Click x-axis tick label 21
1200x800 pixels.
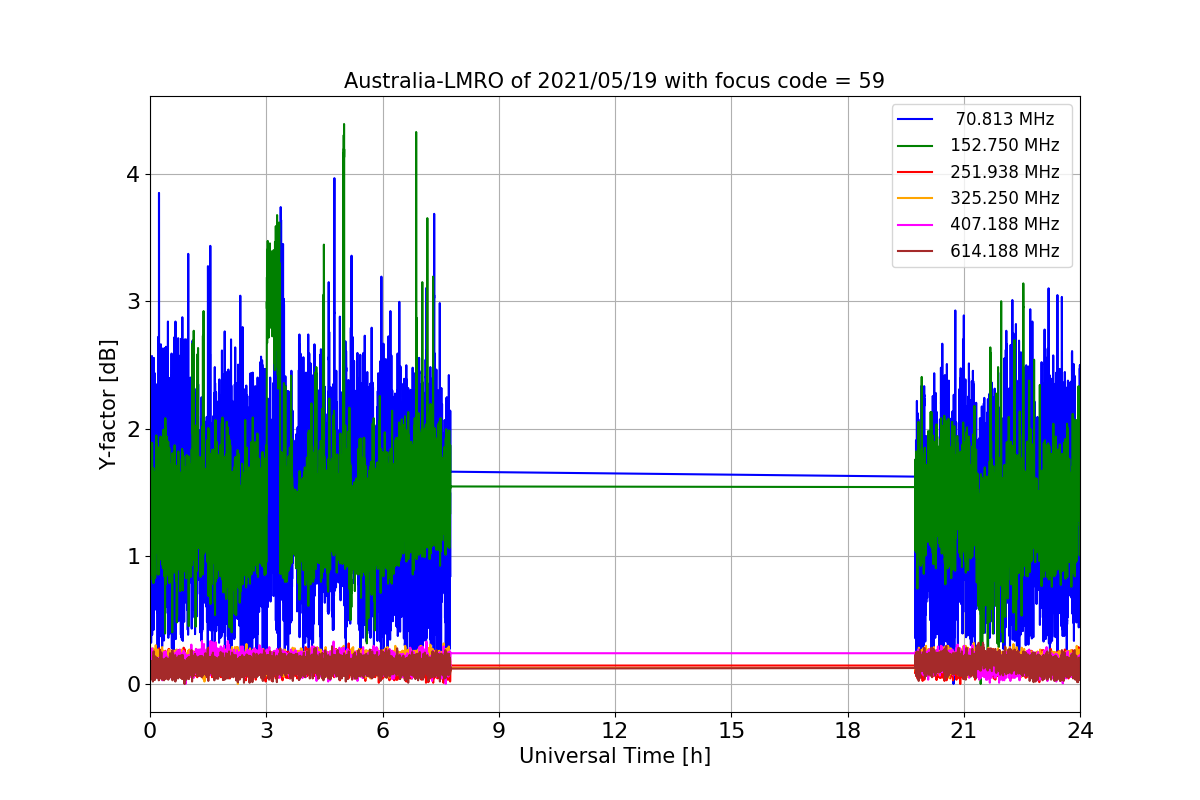pos(963,731)
